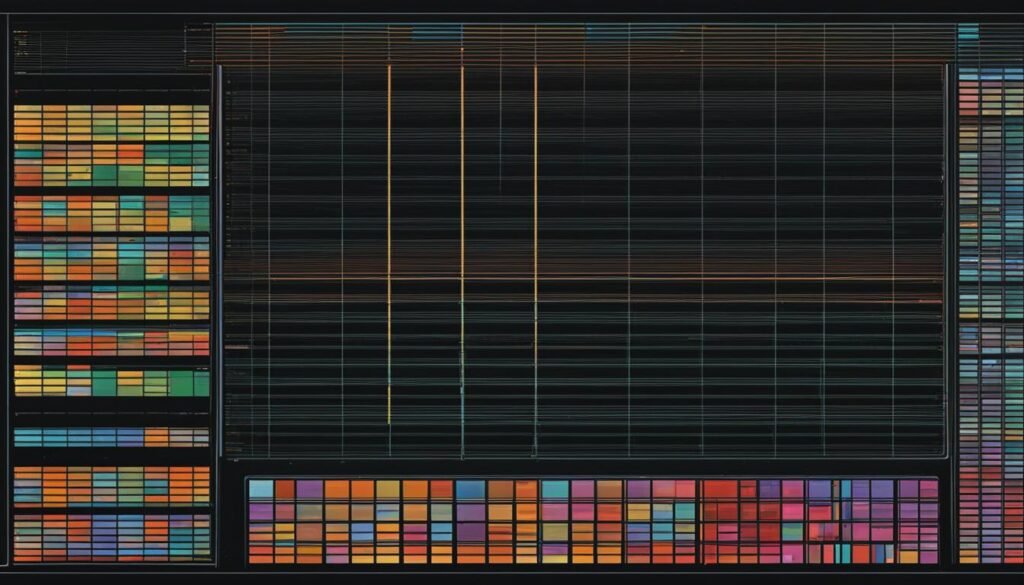Click the vertical scrollbar right of the timeline
The width and height of the screenshot is (1024, 585).
(947, 260)
